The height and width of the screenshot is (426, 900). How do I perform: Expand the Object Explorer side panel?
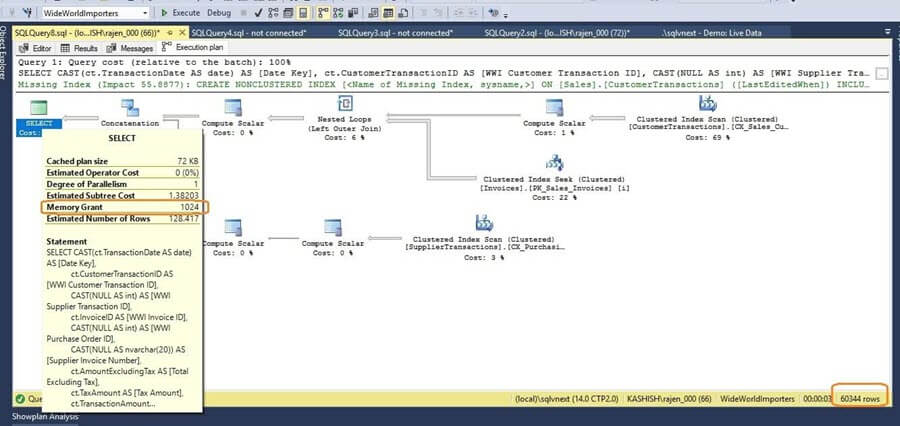[x=4, y=52]
